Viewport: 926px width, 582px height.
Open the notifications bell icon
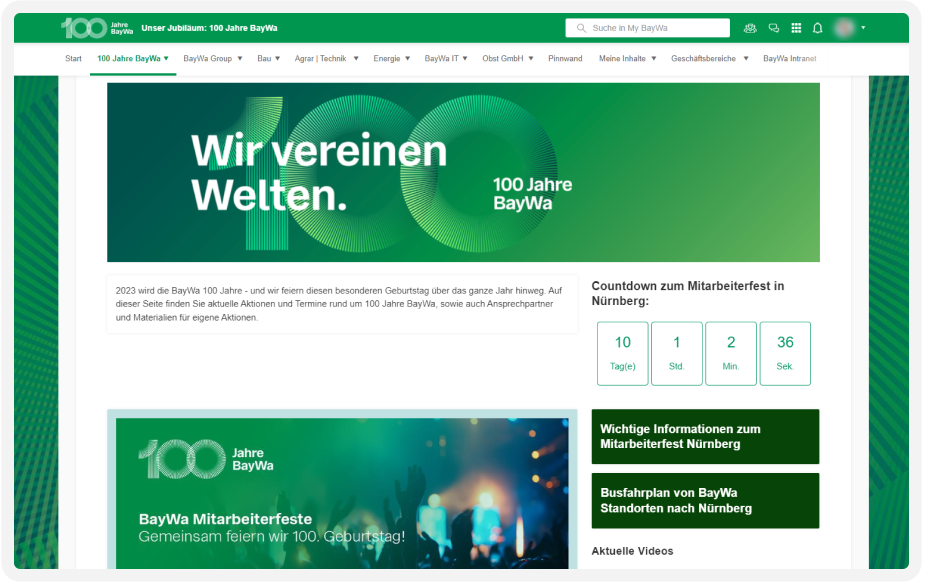818,28
